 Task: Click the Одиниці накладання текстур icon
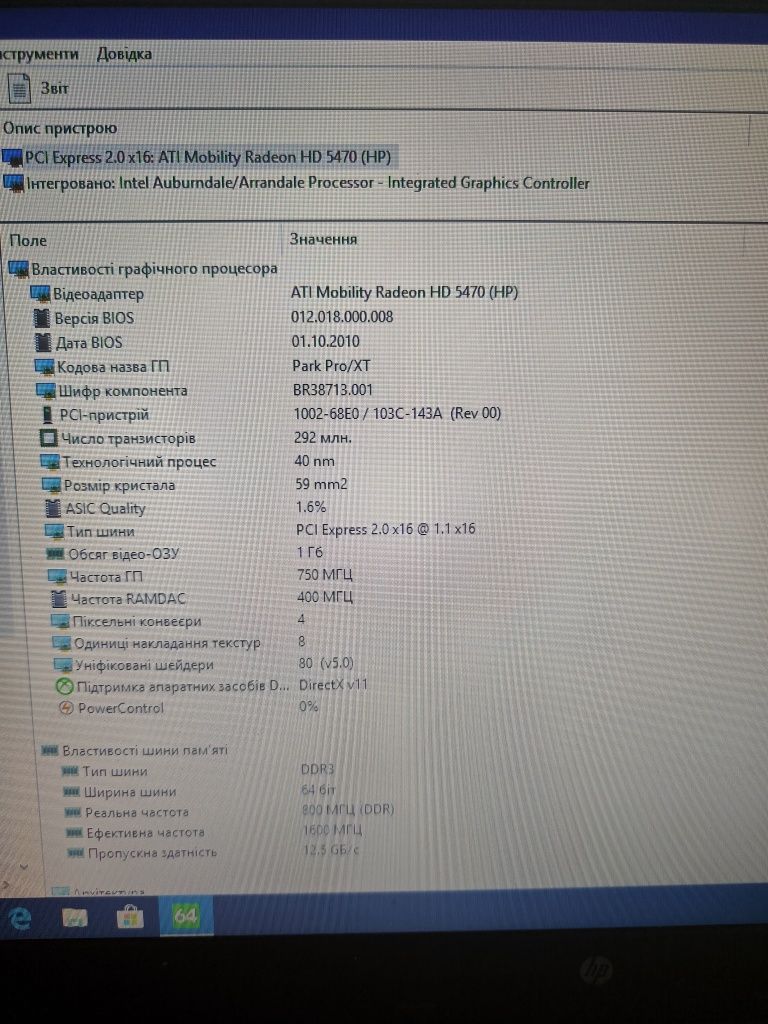61,643
